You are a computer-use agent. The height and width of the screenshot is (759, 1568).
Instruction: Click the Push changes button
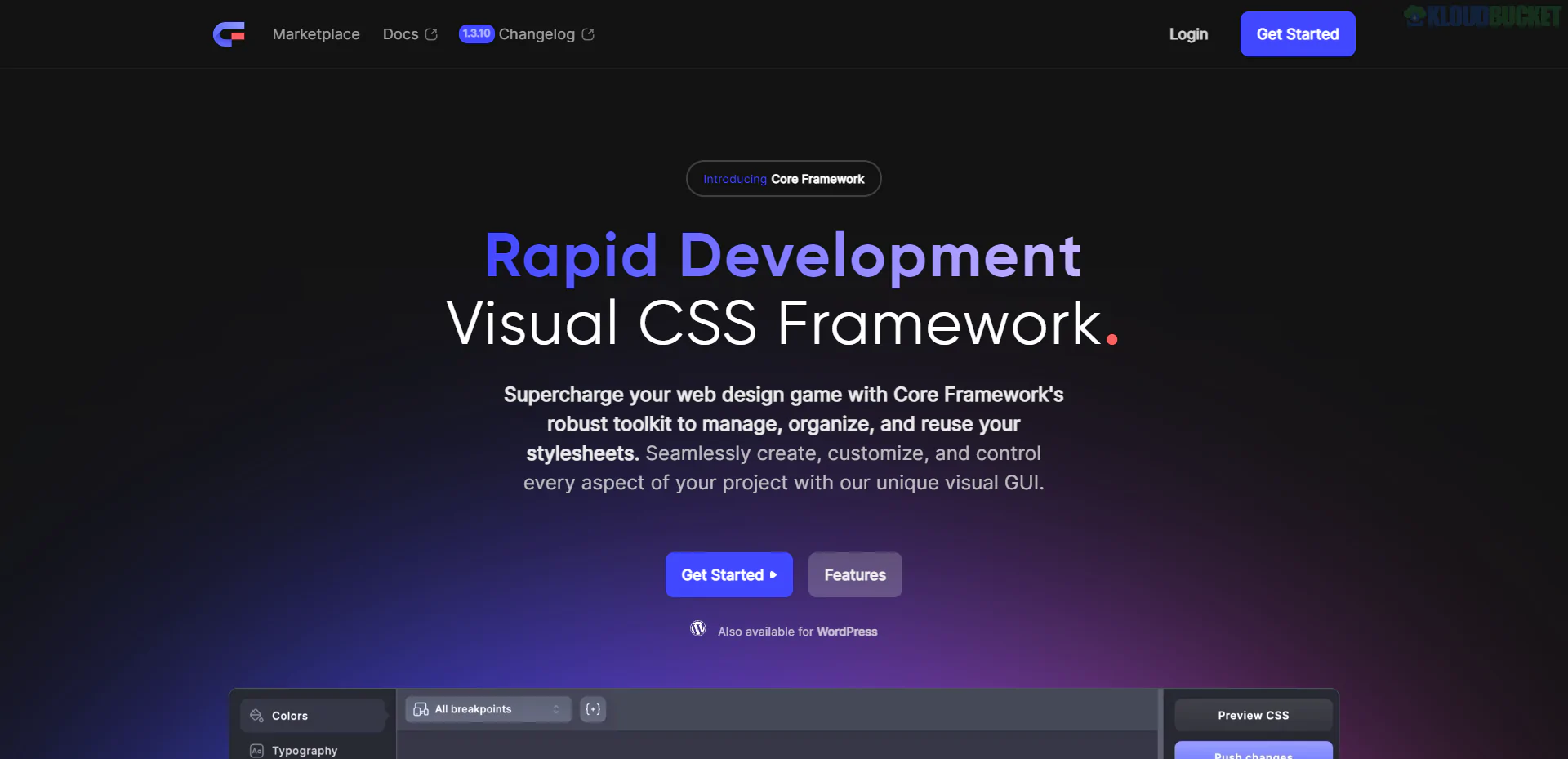coord(1253,753)
